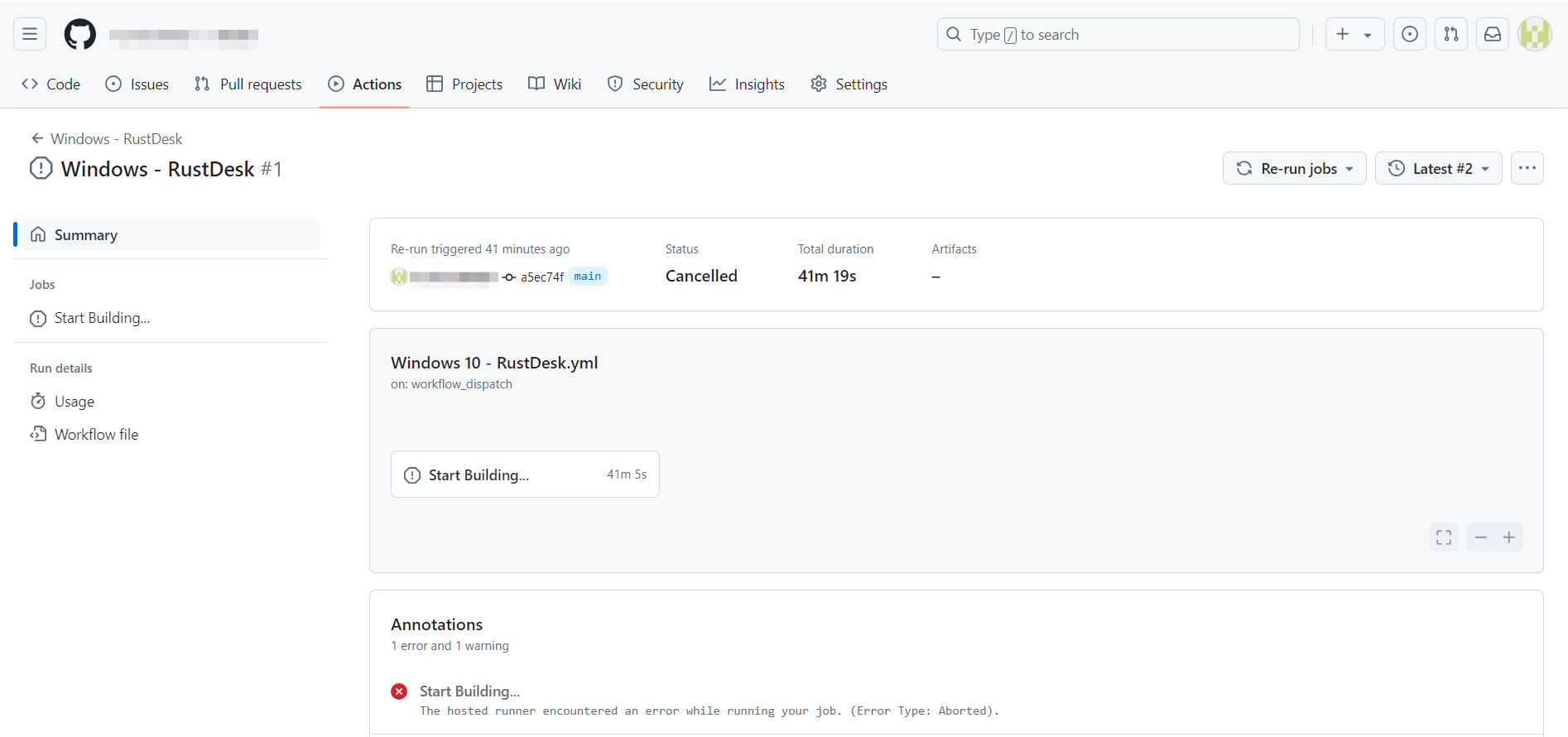Click the Start Building... annotation title
The height and width of the screenshot is (737, 1568).
pyautogui.click(x=469, y=691)
